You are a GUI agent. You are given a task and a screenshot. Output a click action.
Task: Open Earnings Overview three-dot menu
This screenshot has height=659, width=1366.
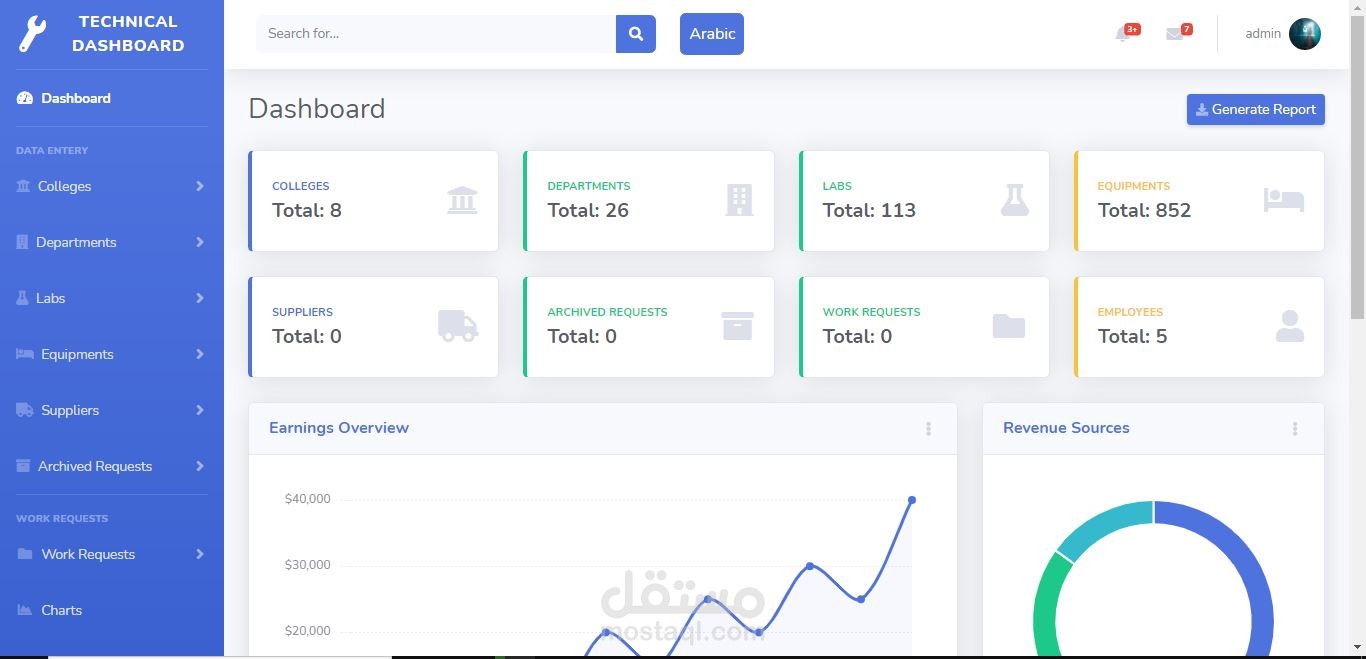928,428
